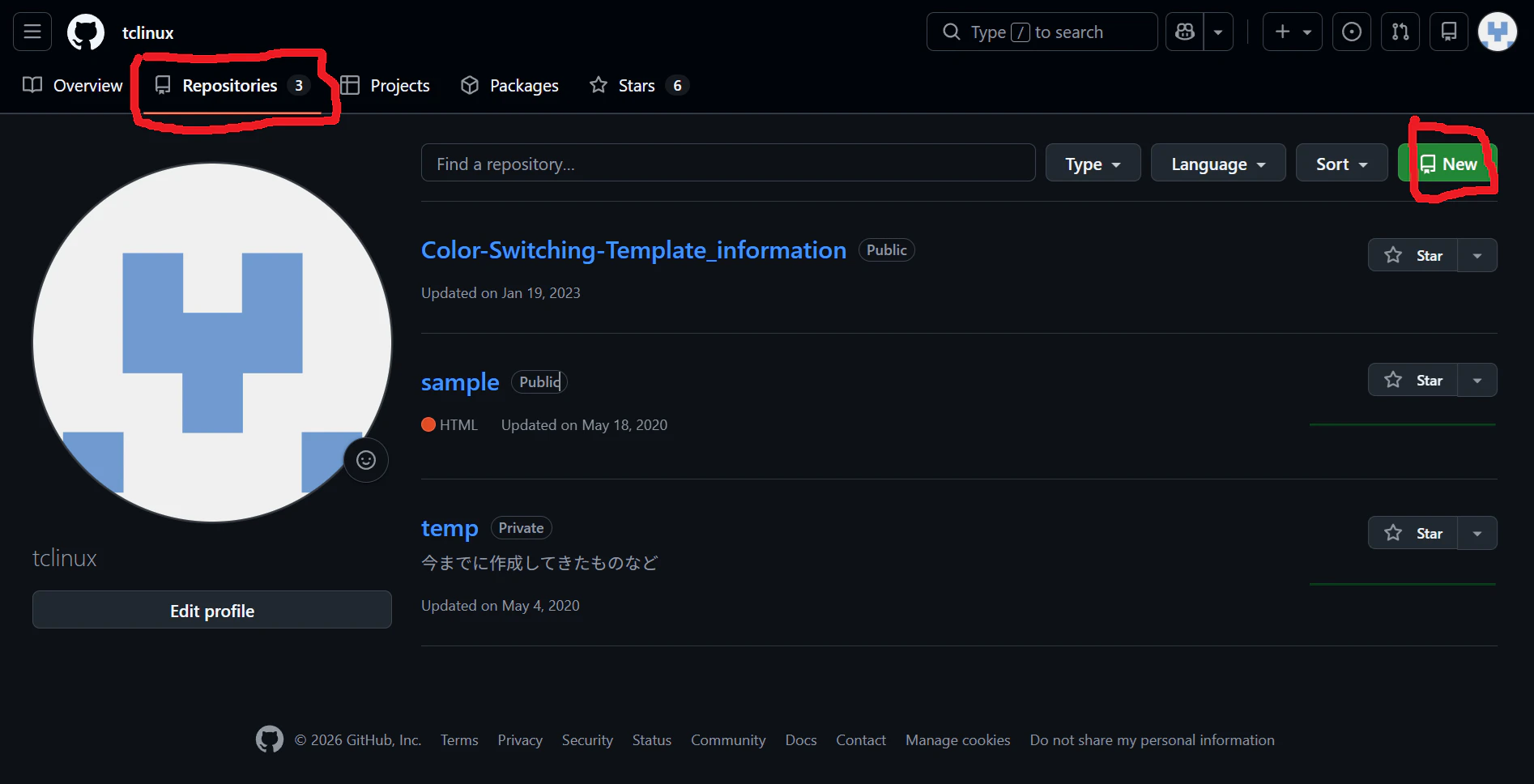Click Do not share my personal information

(x=1153, y=739)
